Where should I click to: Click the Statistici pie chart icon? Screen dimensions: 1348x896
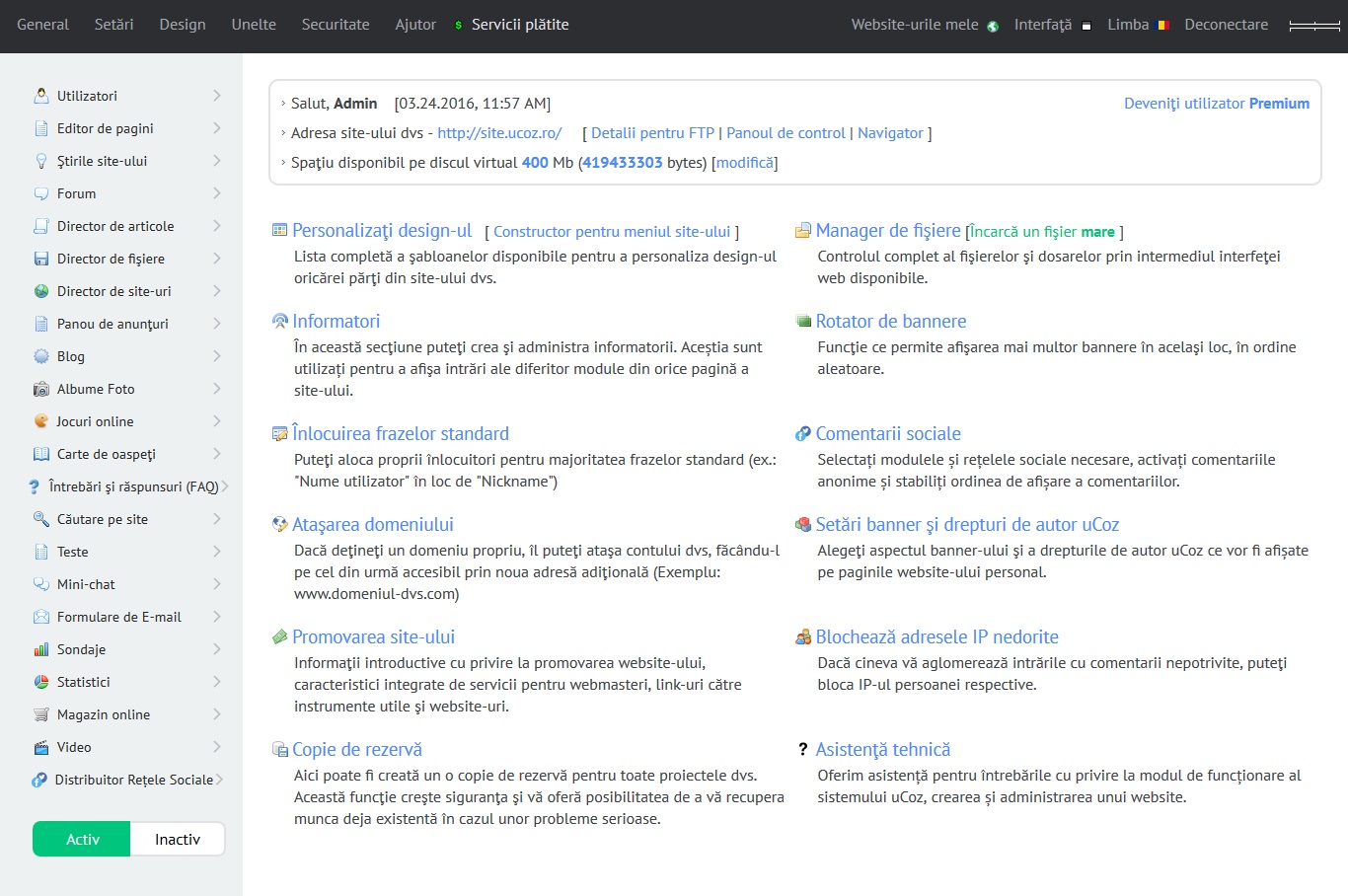41,682
